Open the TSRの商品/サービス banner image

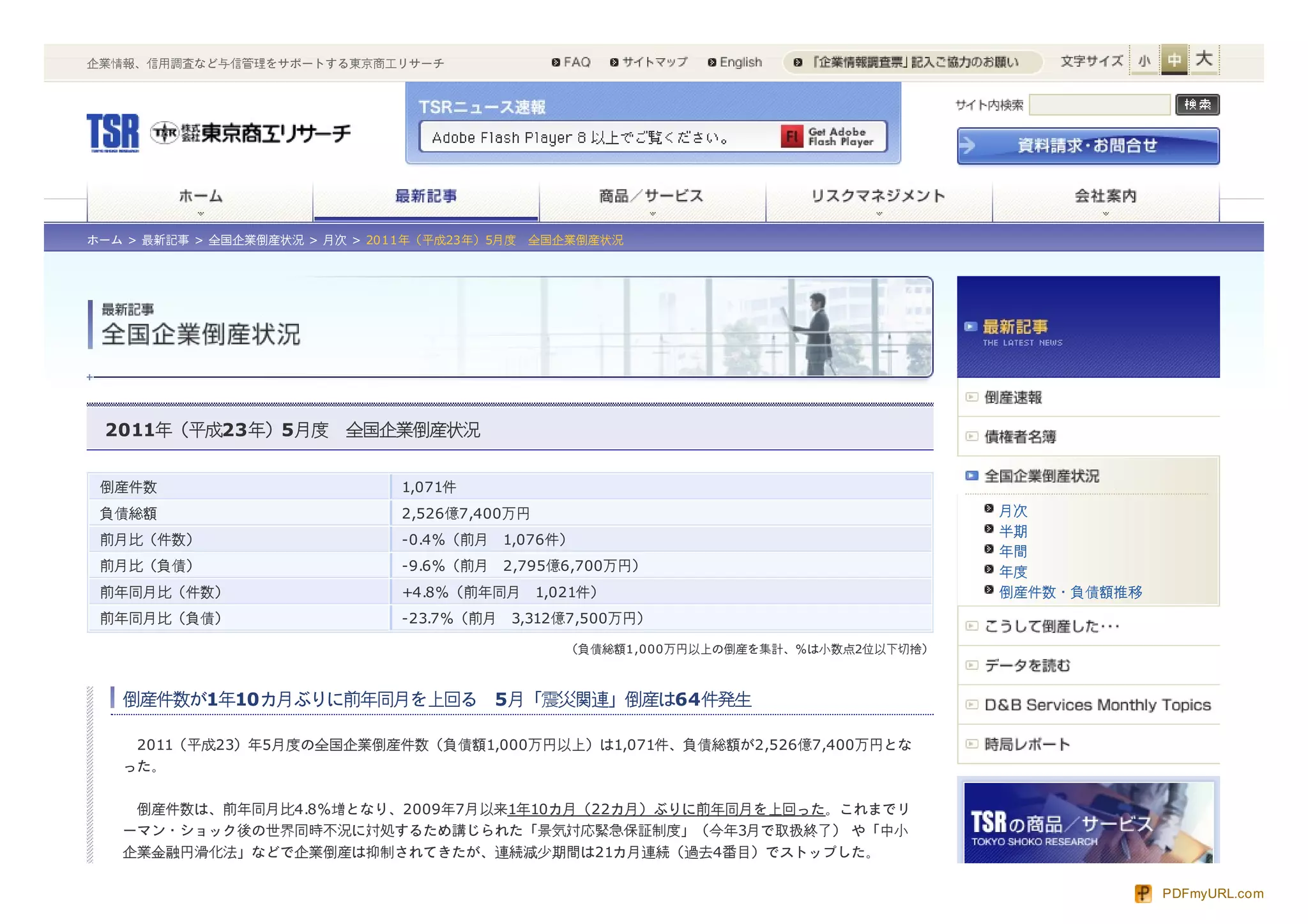click(1088, 822)
